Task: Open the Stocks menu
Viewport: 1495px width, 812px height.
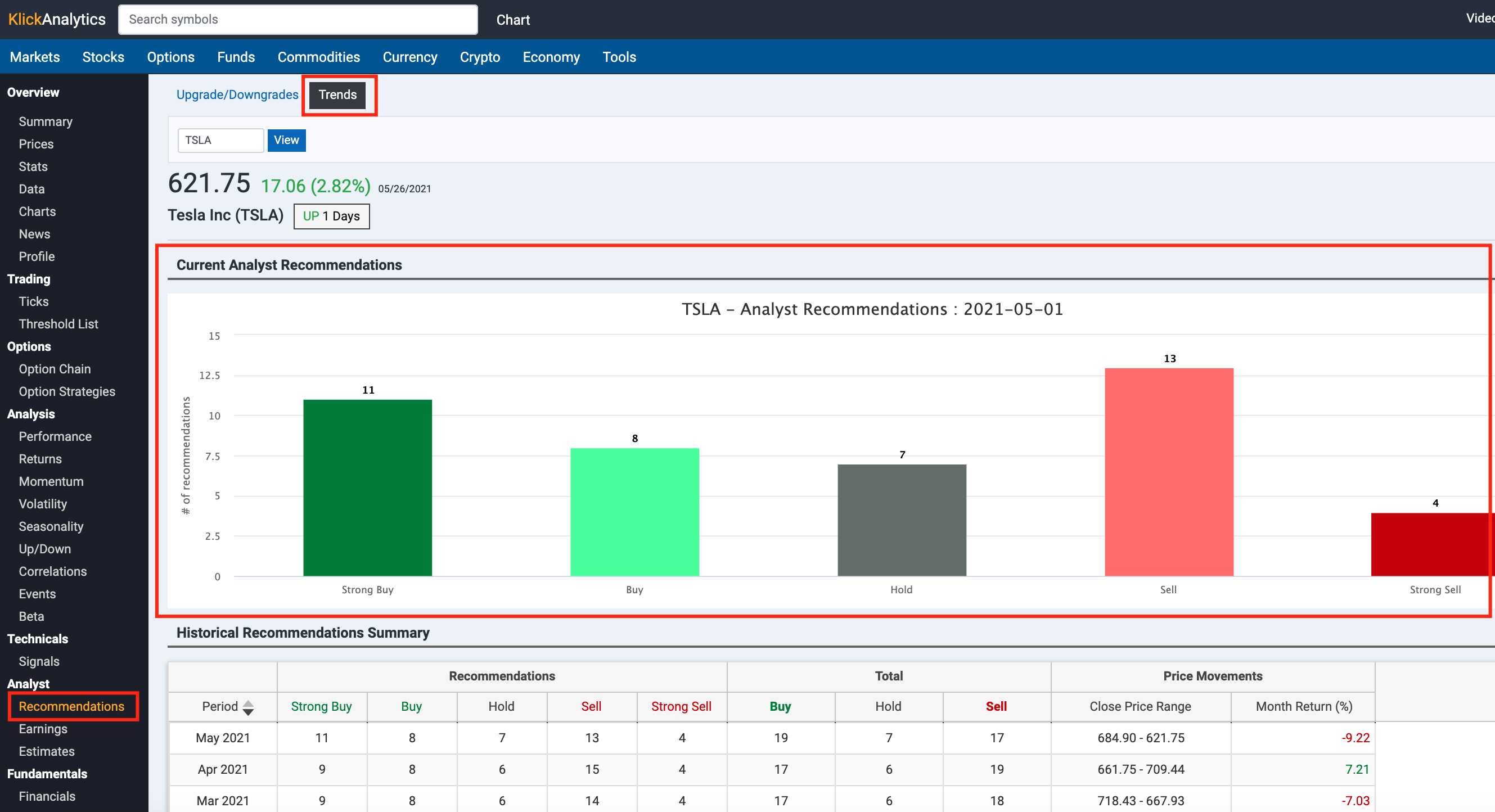Action: 103,57
